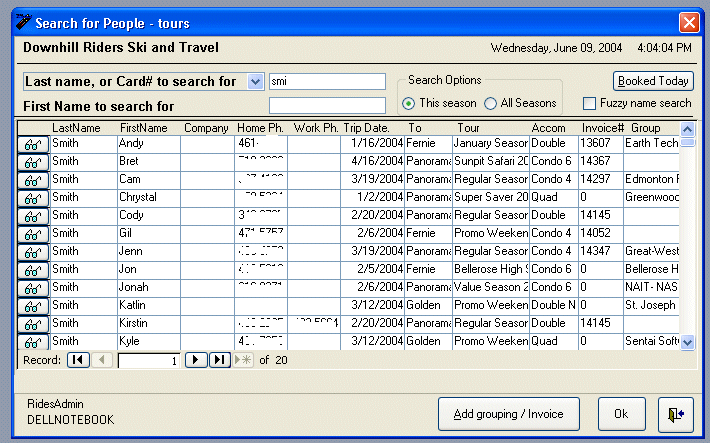This screenshot has width=710, height=443.
Task: Click the Earth Tech group cell
Action: (651, 144)
